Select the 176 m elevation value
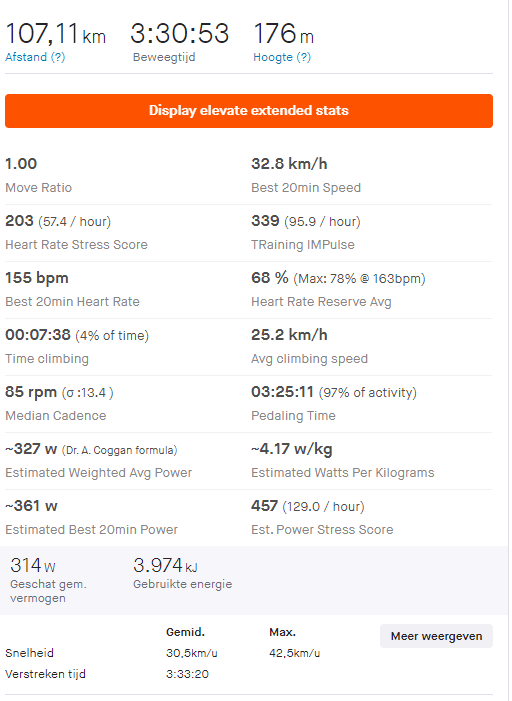This screenshot has height=701, width=512. click(284, 34)
